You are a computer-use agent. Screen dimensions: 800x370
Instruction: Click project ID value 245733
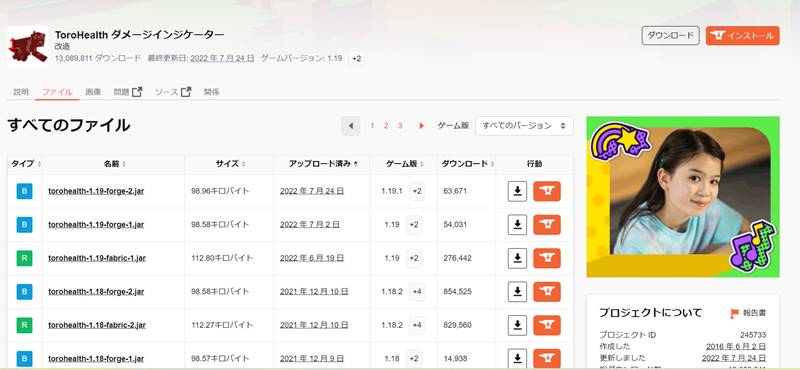click(753, 335)
